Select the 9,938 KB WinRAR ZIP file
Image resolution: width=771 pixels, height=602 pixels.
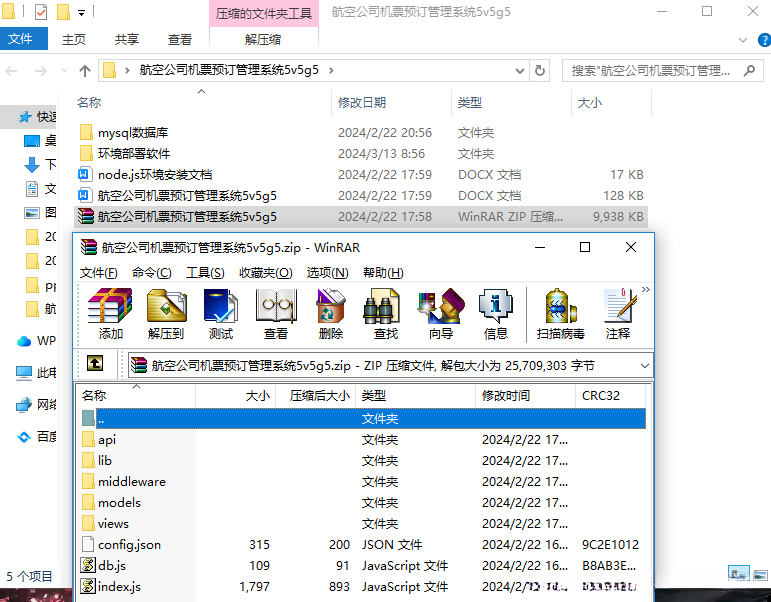click(360, 216)
